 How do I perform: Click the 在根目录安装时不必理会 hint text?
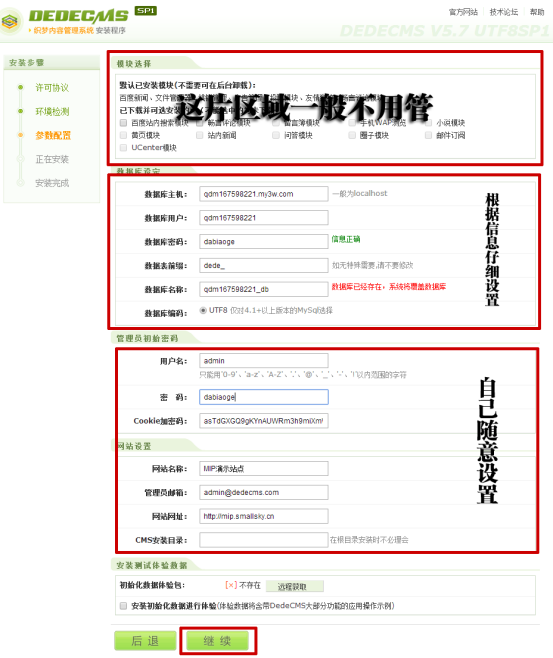pyautogui.click(x=369, y=540)
